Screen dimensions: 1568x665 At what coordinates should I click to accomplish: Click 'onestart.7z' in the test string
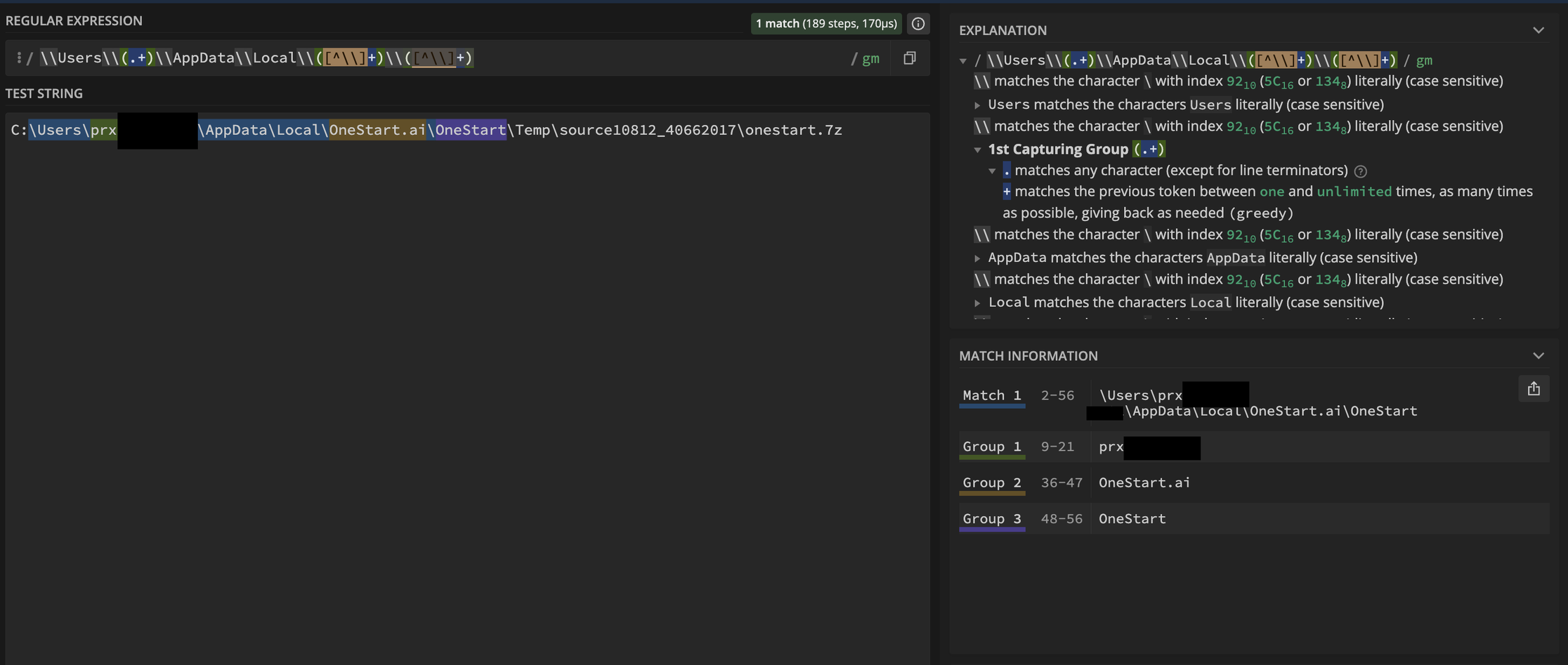[x=793, y=130]
